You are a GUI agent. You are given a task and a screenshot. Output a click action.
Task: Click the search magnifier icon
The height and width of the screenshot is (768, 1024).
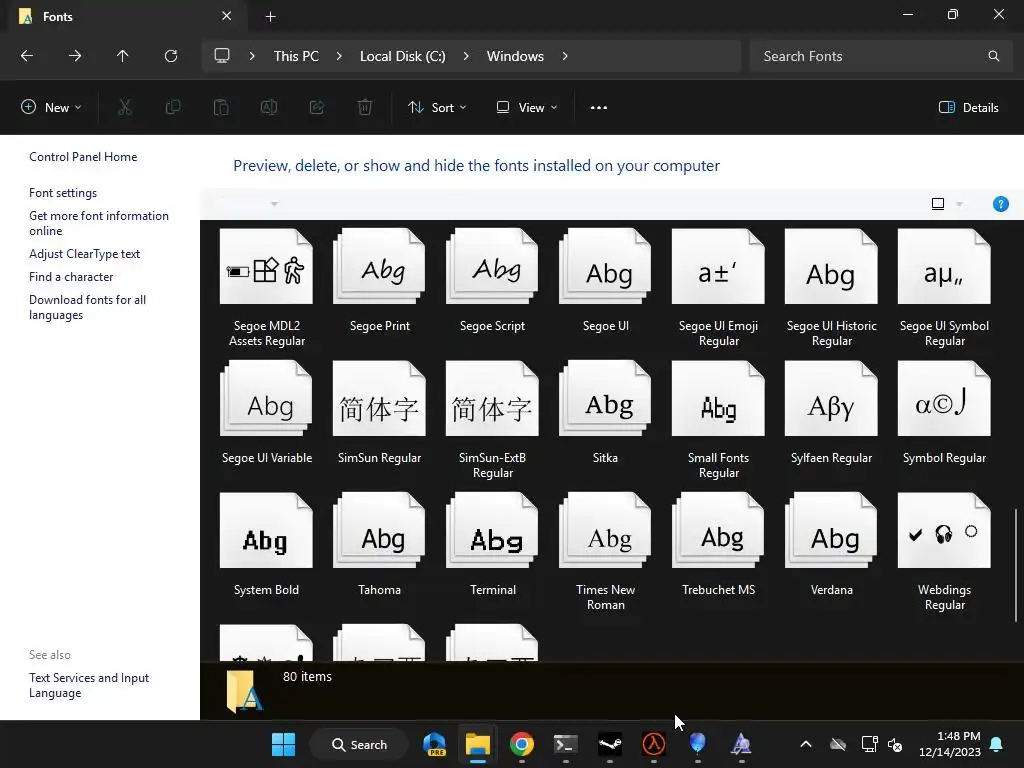point(993,56)
